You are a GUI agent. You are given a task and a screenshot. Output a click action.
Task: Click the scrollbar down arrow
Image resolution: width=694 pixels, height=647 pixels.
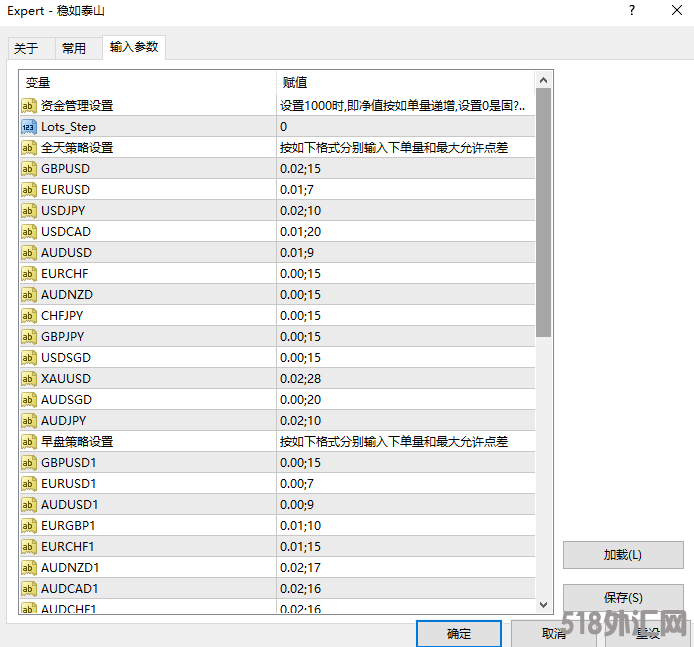click(x=544, y=604)
